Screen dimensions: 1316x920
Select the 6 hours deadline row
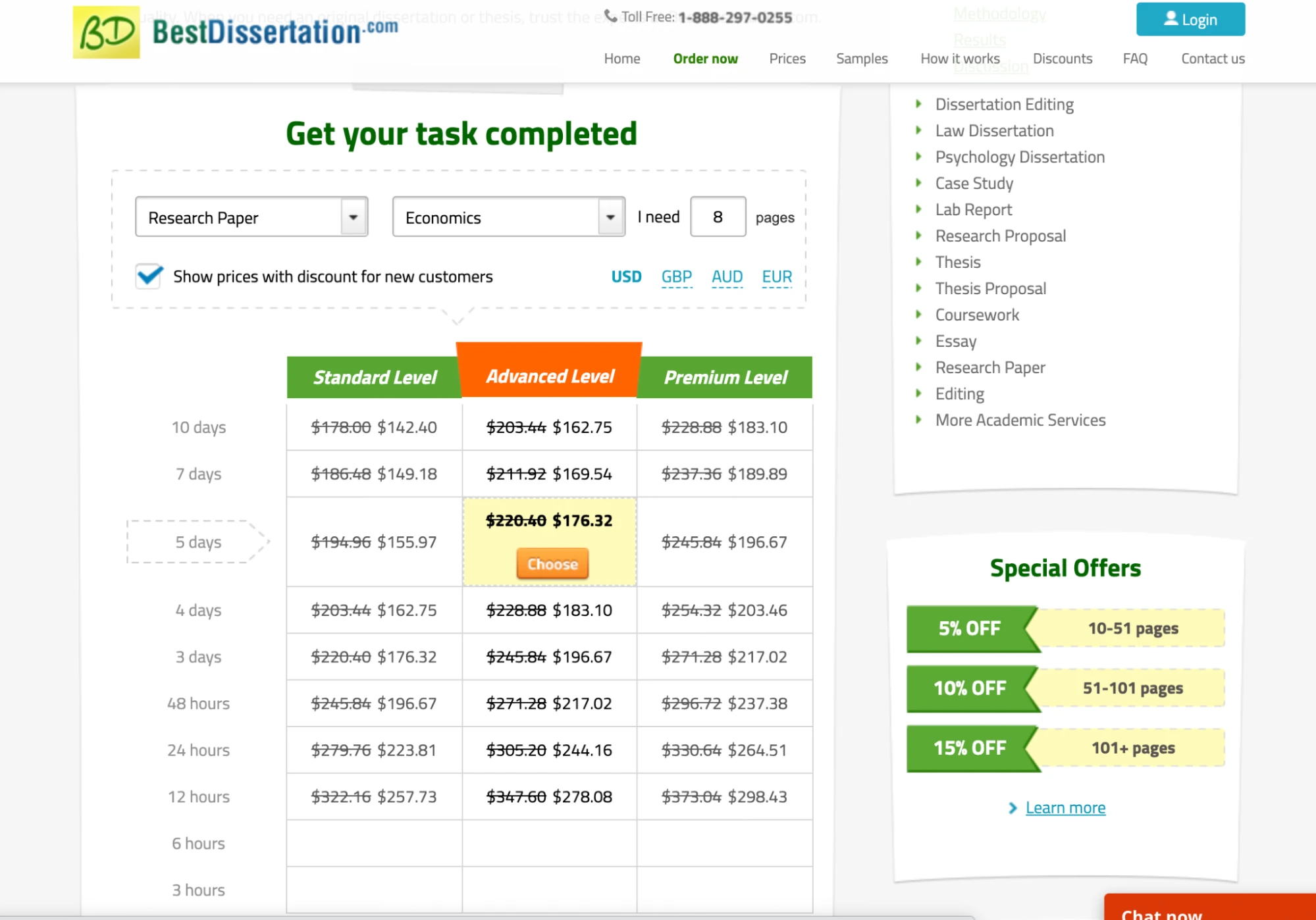(x=199, y=844)
